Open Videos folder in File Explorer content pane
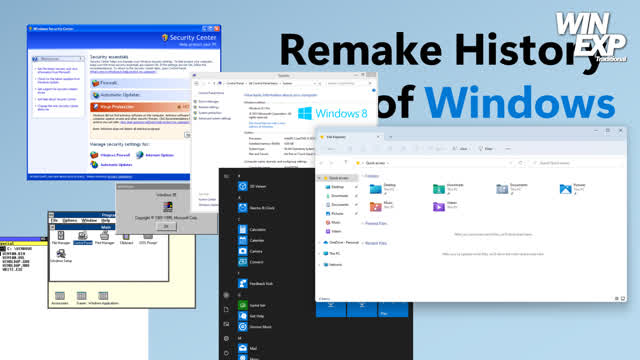Viewport: 640px width, 360px height. coord(445,206)
